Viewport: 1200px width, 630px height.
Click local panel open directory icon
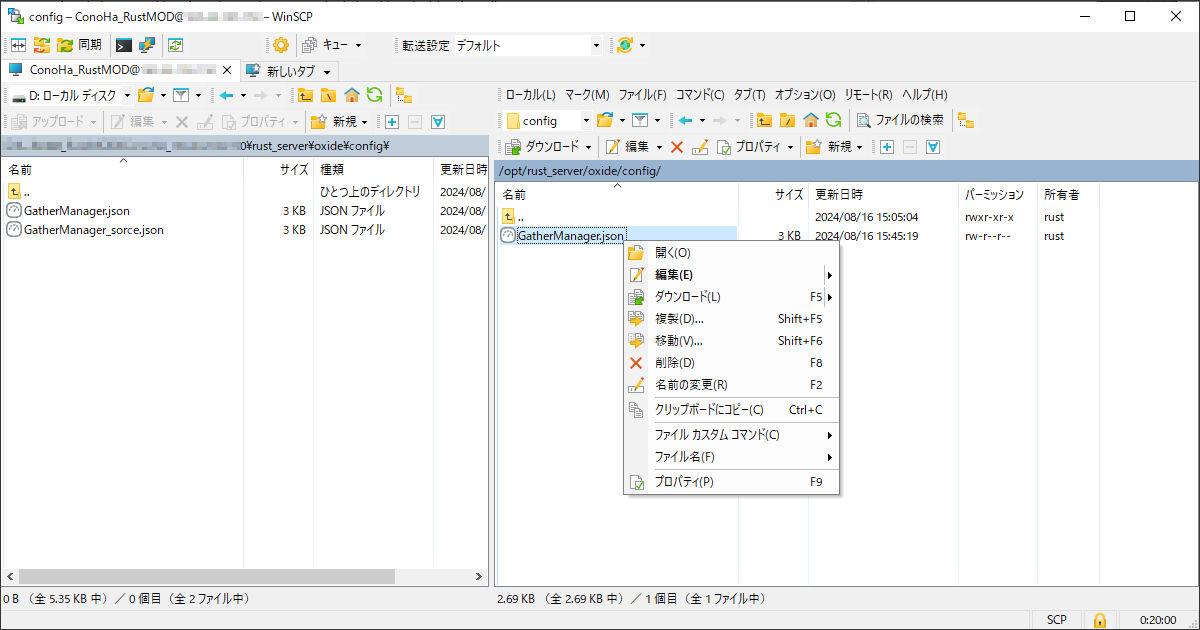(146, 95)
